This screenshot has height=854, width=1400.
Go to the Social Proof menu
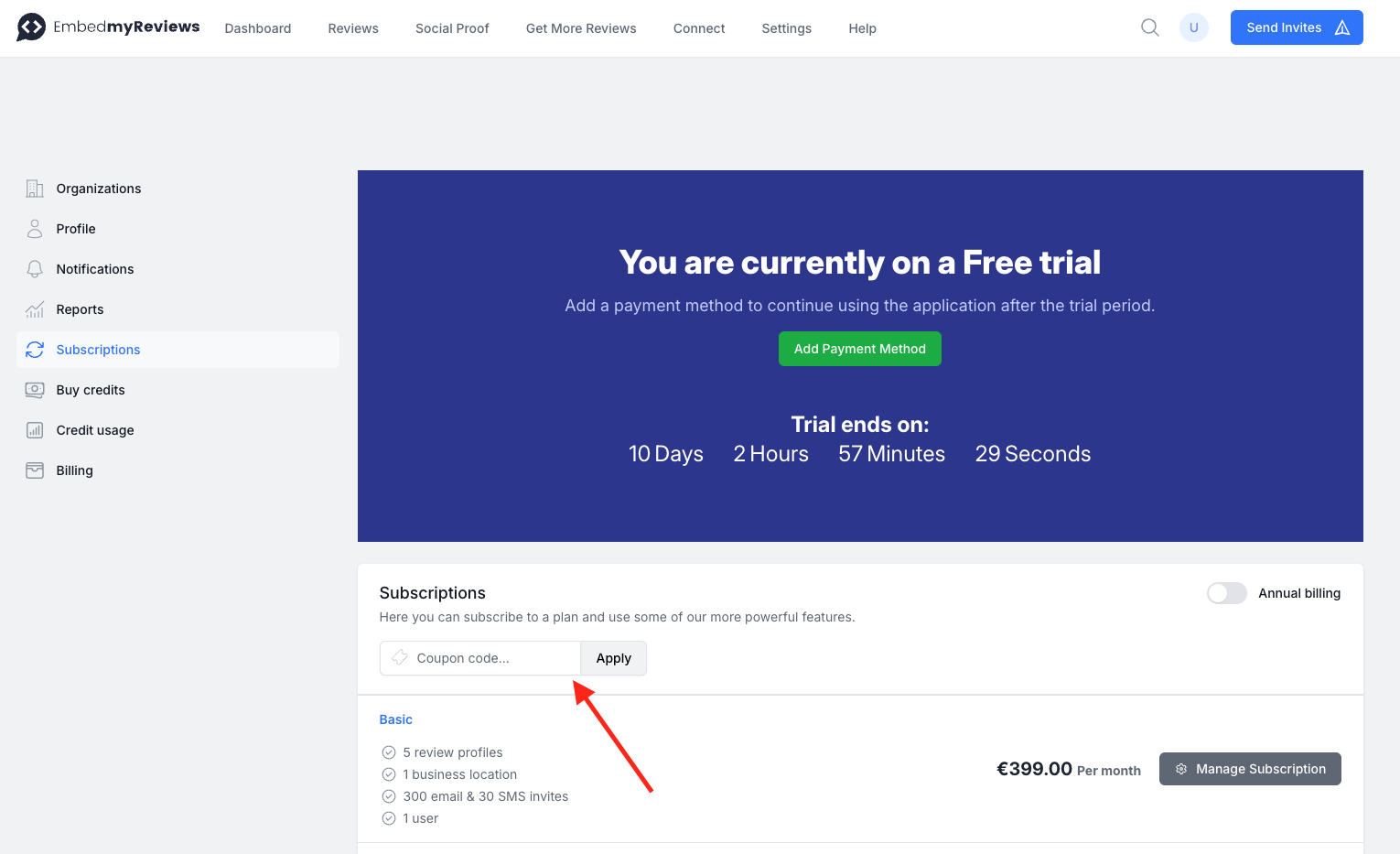click(452, 28)
